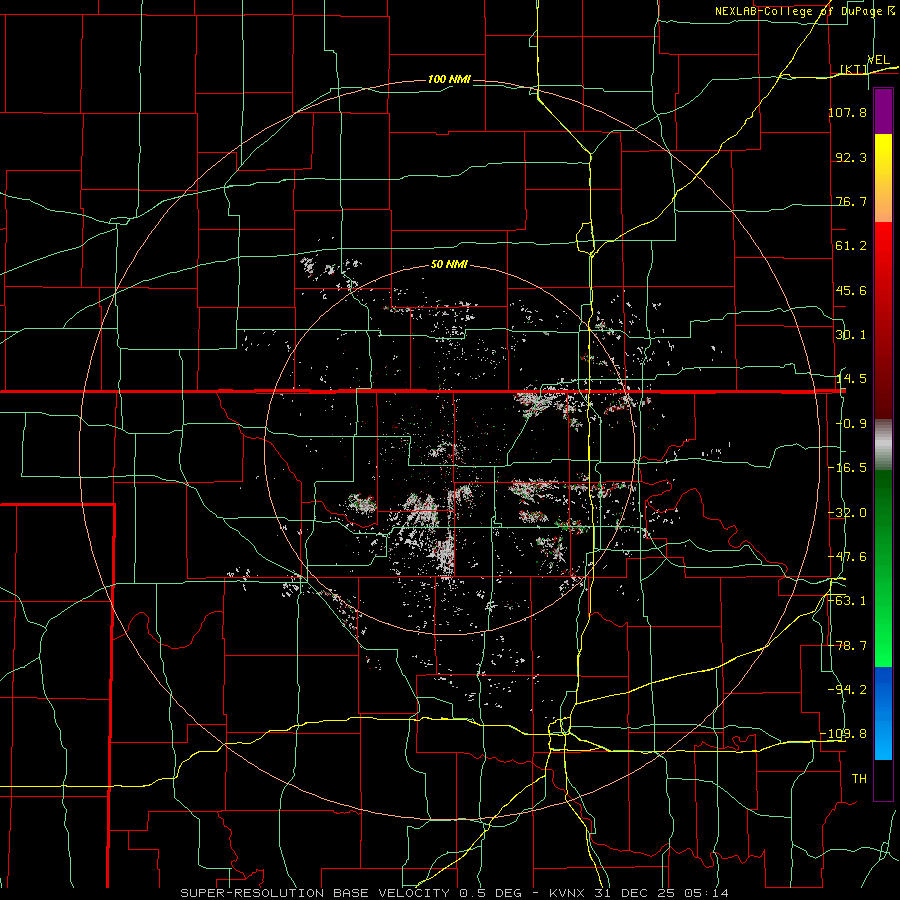Select the 14.5 value on the velocity scale

click(x=851, y=379)
